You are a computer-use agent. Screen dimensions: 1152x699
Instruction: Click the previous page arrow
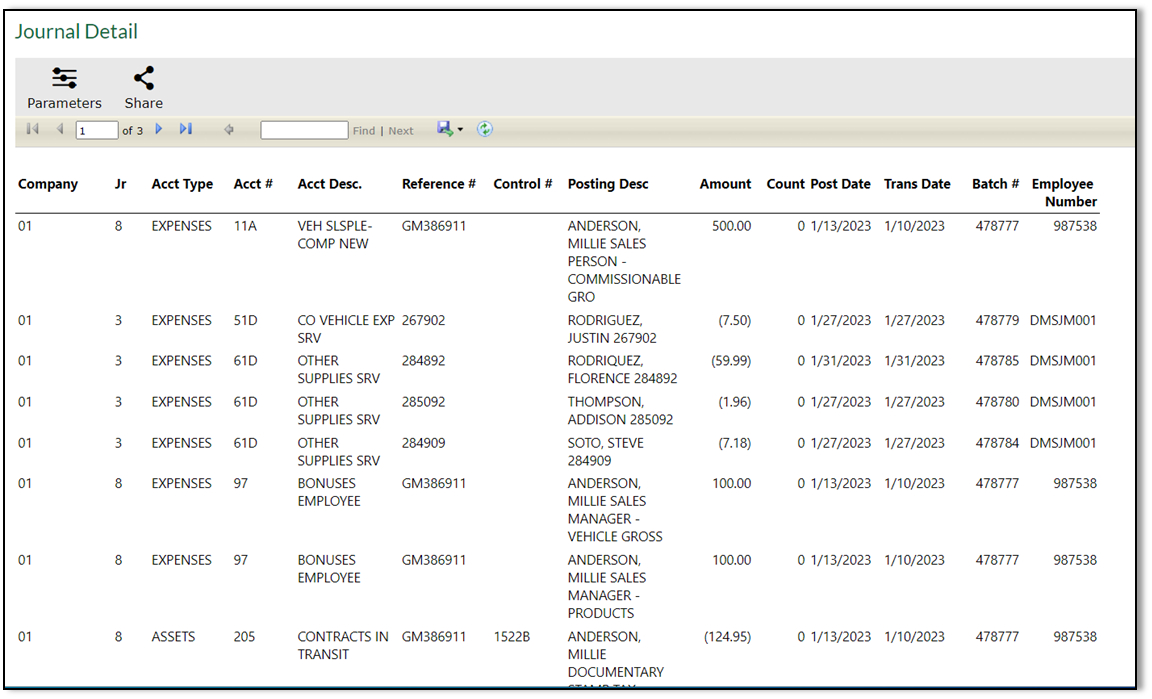[x=59, y=129]
